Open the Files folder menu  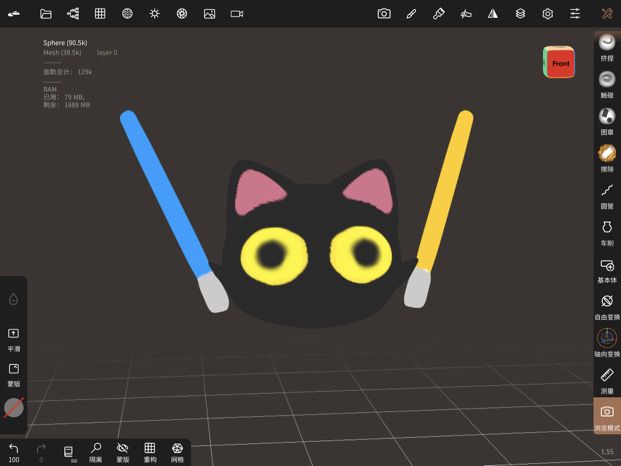(x=46, y=14)
